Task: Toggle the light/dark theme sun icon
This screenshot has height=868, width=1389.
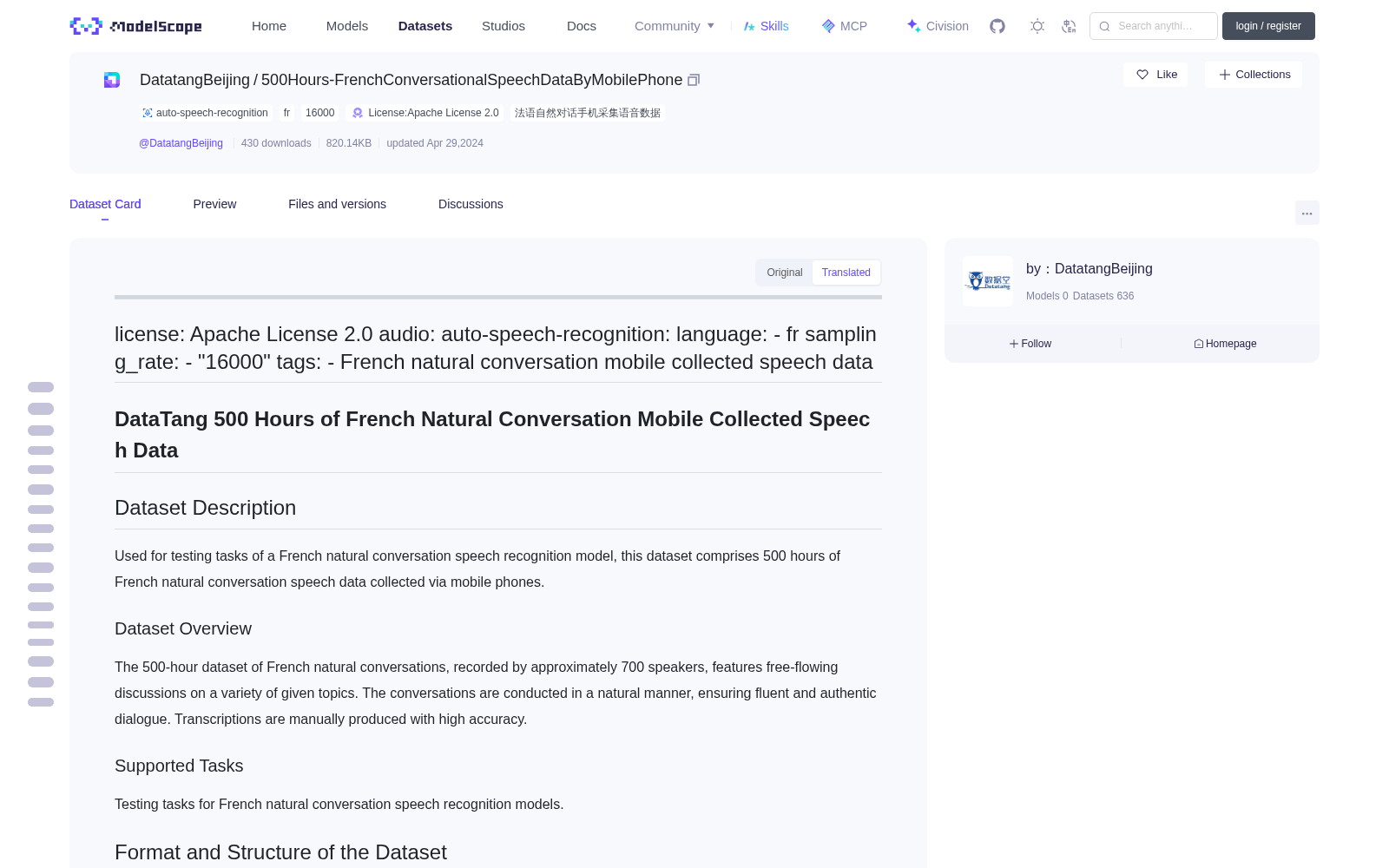Action: pos(1037,26)
